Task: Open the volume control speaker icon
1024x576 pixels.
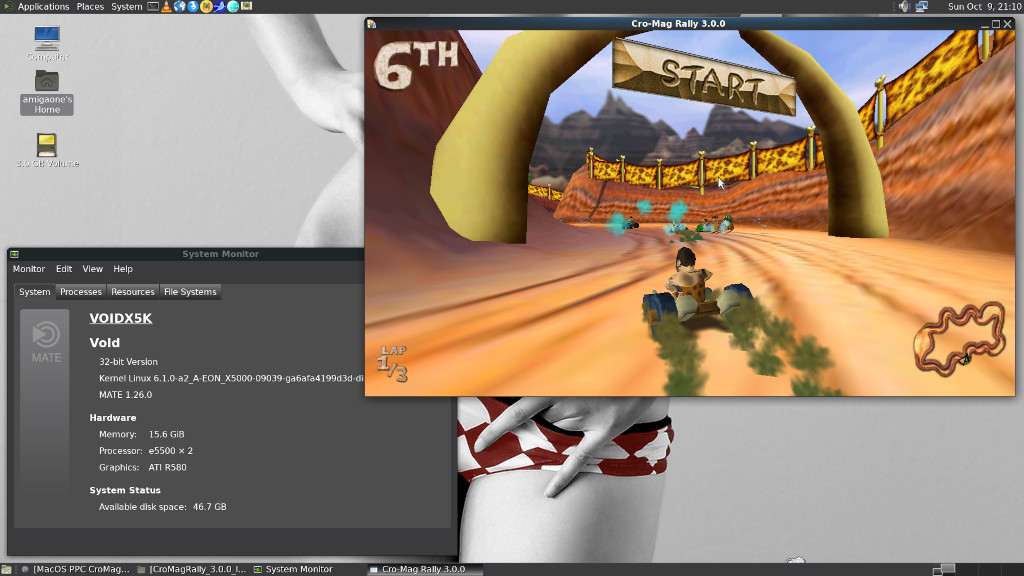Action: tap(904, 7)
